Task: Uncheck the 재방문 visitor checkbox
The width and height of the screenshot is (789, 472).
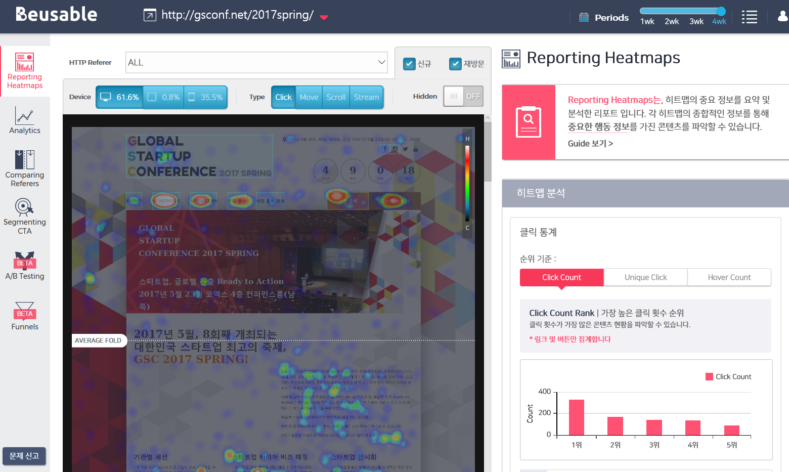Action: pos(455,64)
